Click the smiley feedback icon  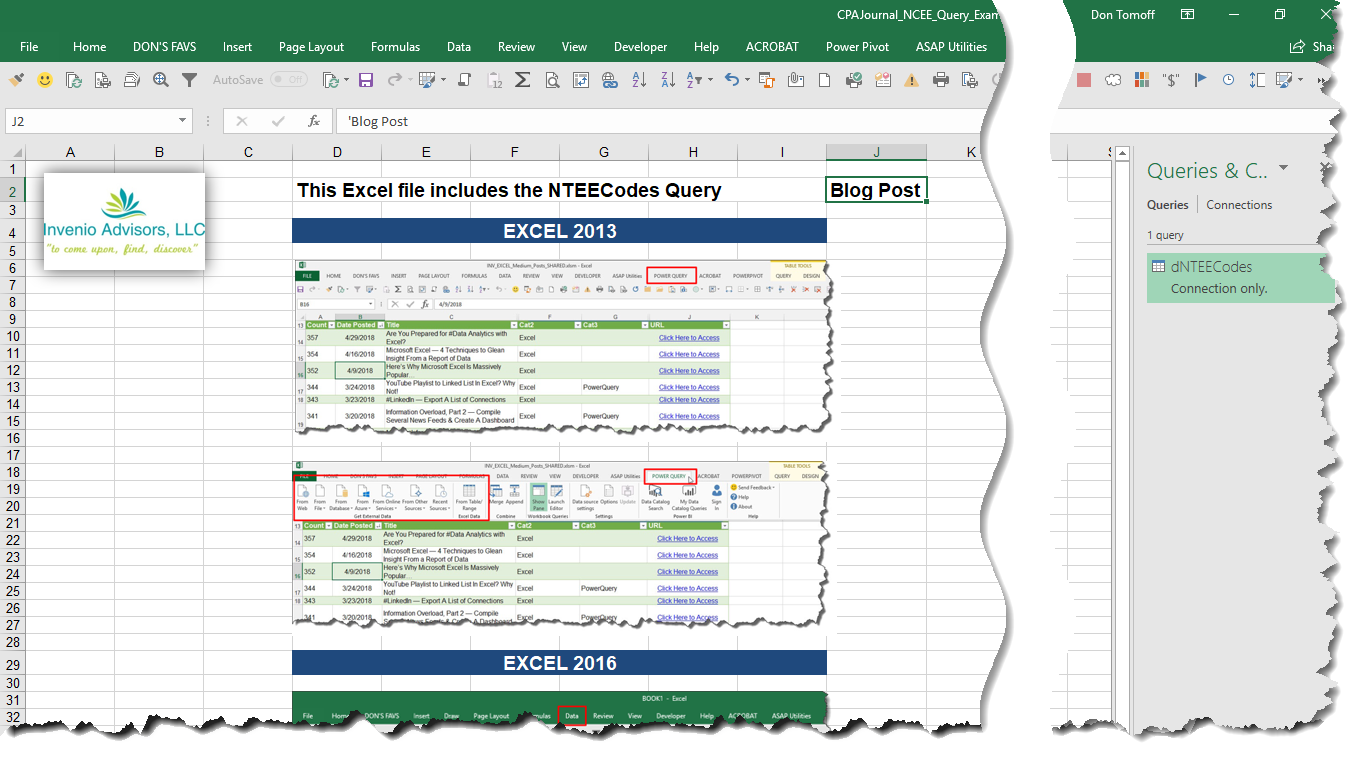(x=44, y=80)
